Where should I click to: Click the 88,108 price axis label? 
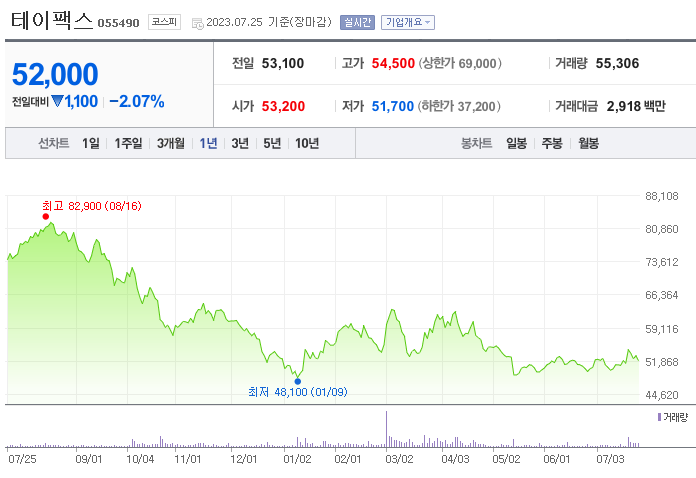[662, 196]
